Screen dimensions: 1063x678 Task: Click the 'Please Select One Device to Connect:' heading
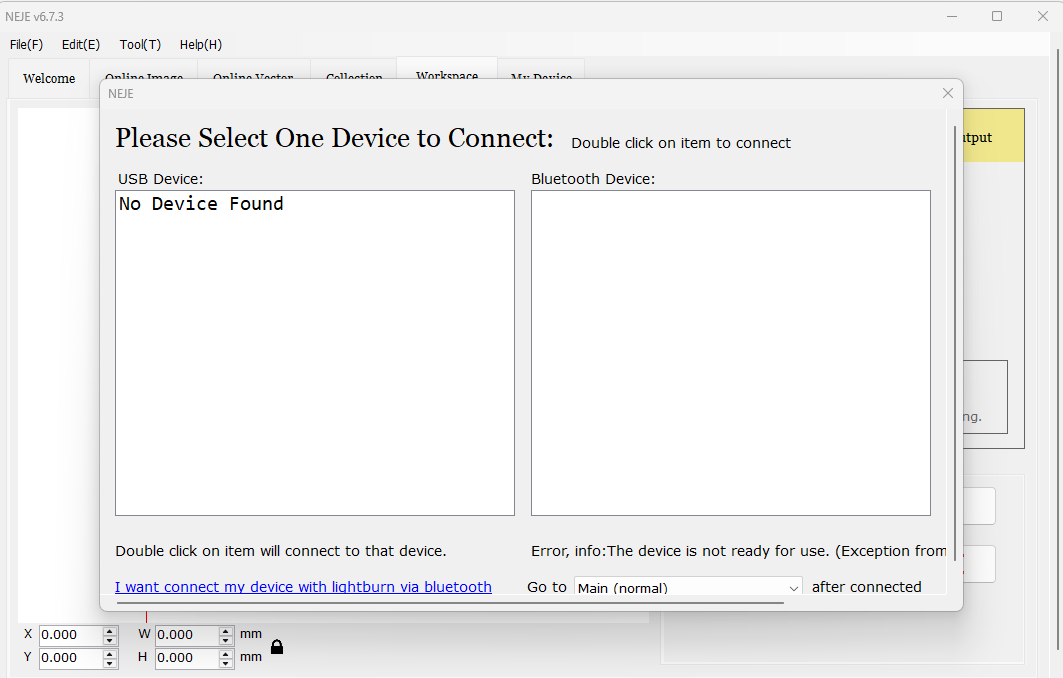334,138
